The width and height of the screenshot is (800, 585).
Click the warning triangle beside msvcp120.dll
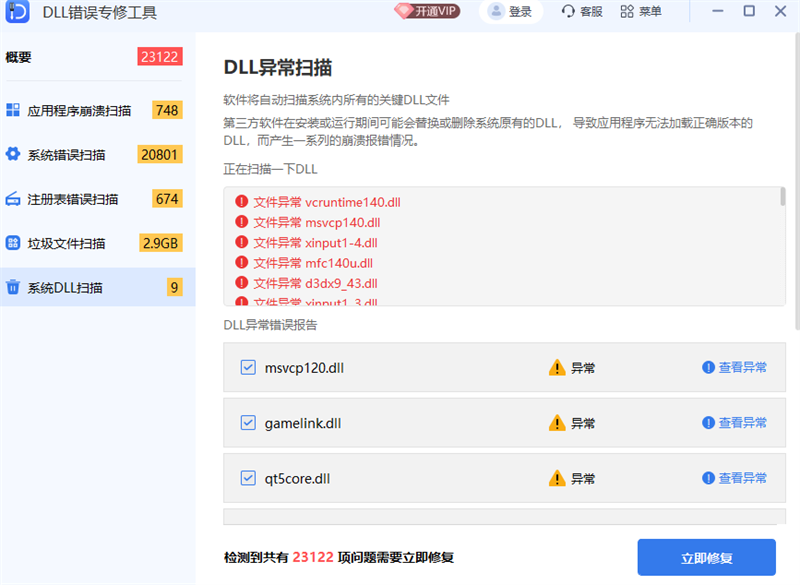click(x=558, y=367)
